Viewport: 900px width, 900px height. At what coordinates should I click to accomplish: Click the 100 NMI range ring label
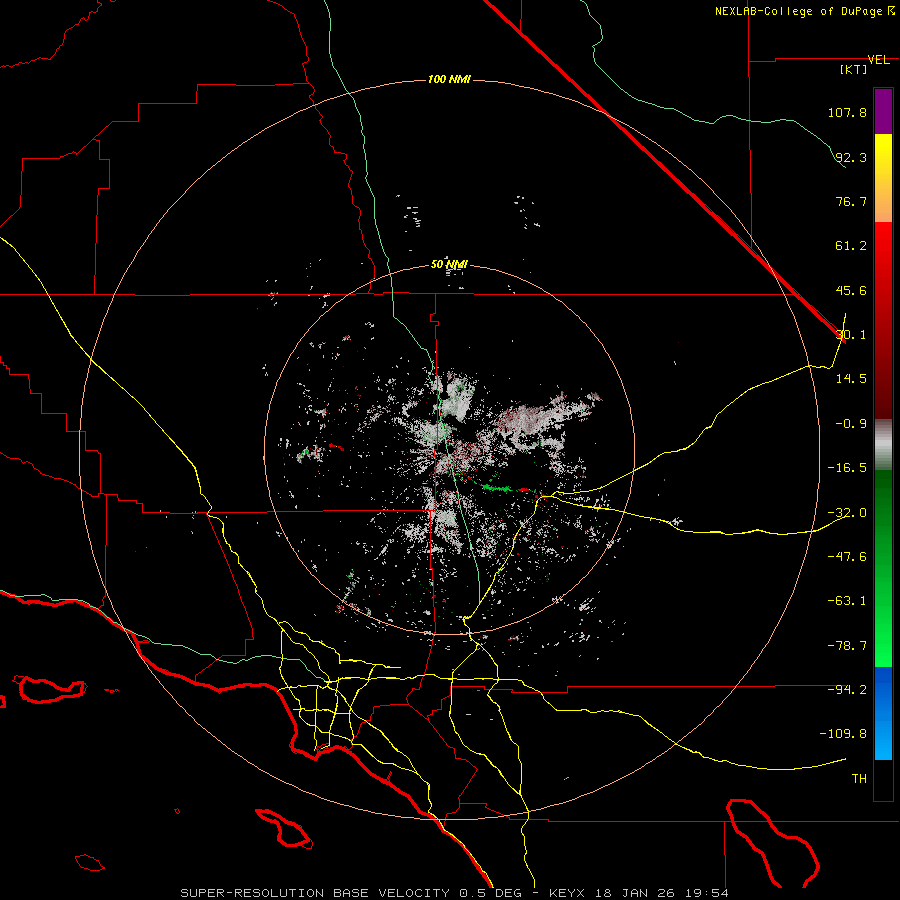449,79
